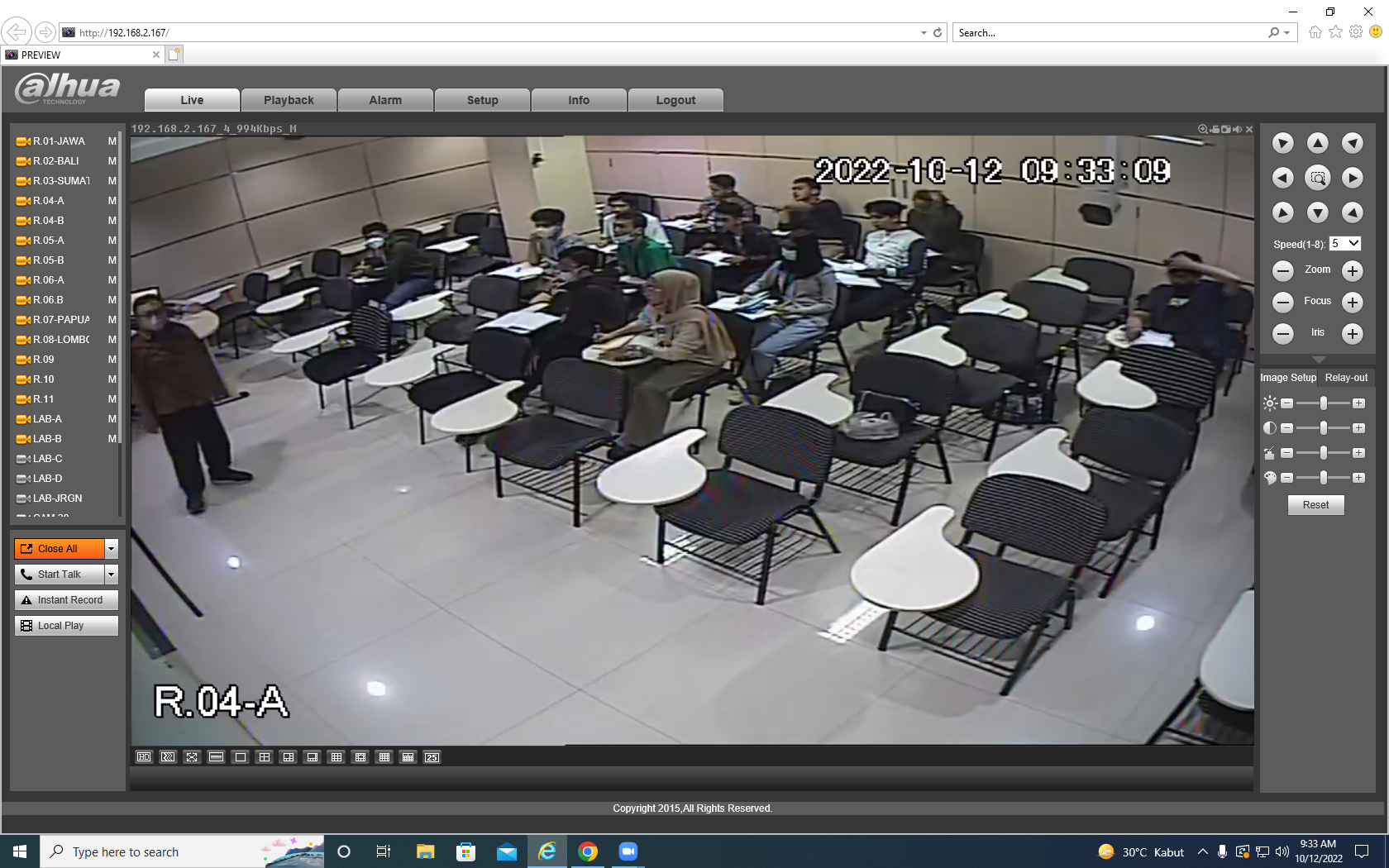Screen dimensions: 1389x868
Task: Move camera diagonally up-left
Action: point(1282,143)
